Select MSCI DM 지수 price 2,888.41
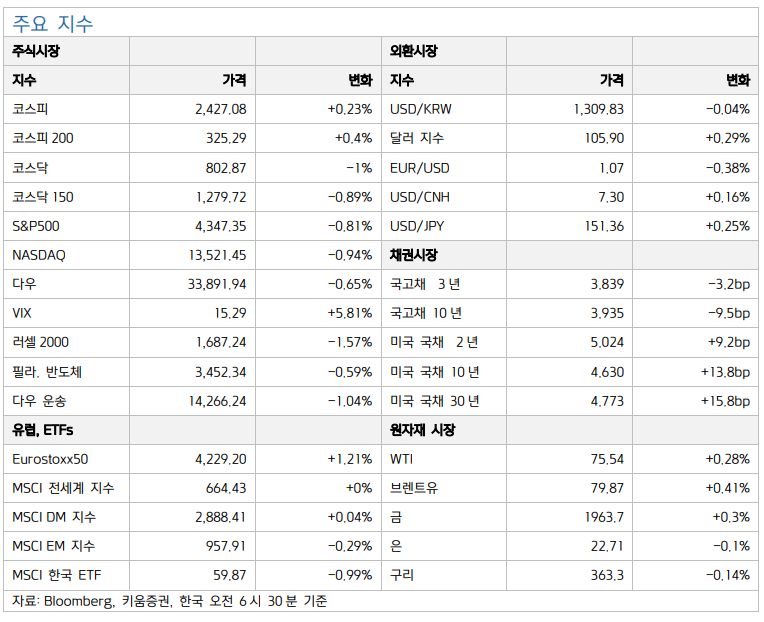 (221, 517)
